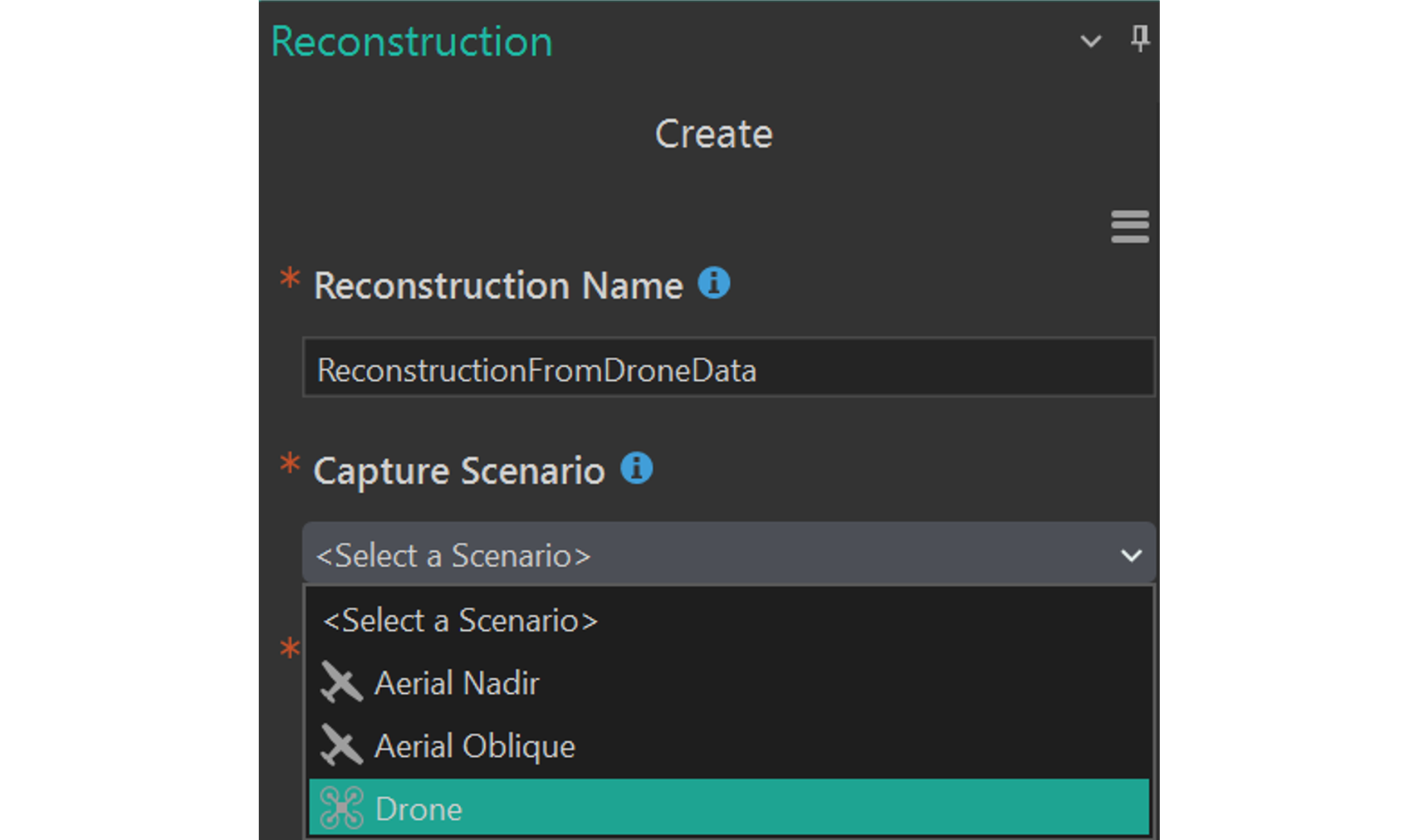Click the Reconstruction pane title
1419x840 pixels.
412,42
